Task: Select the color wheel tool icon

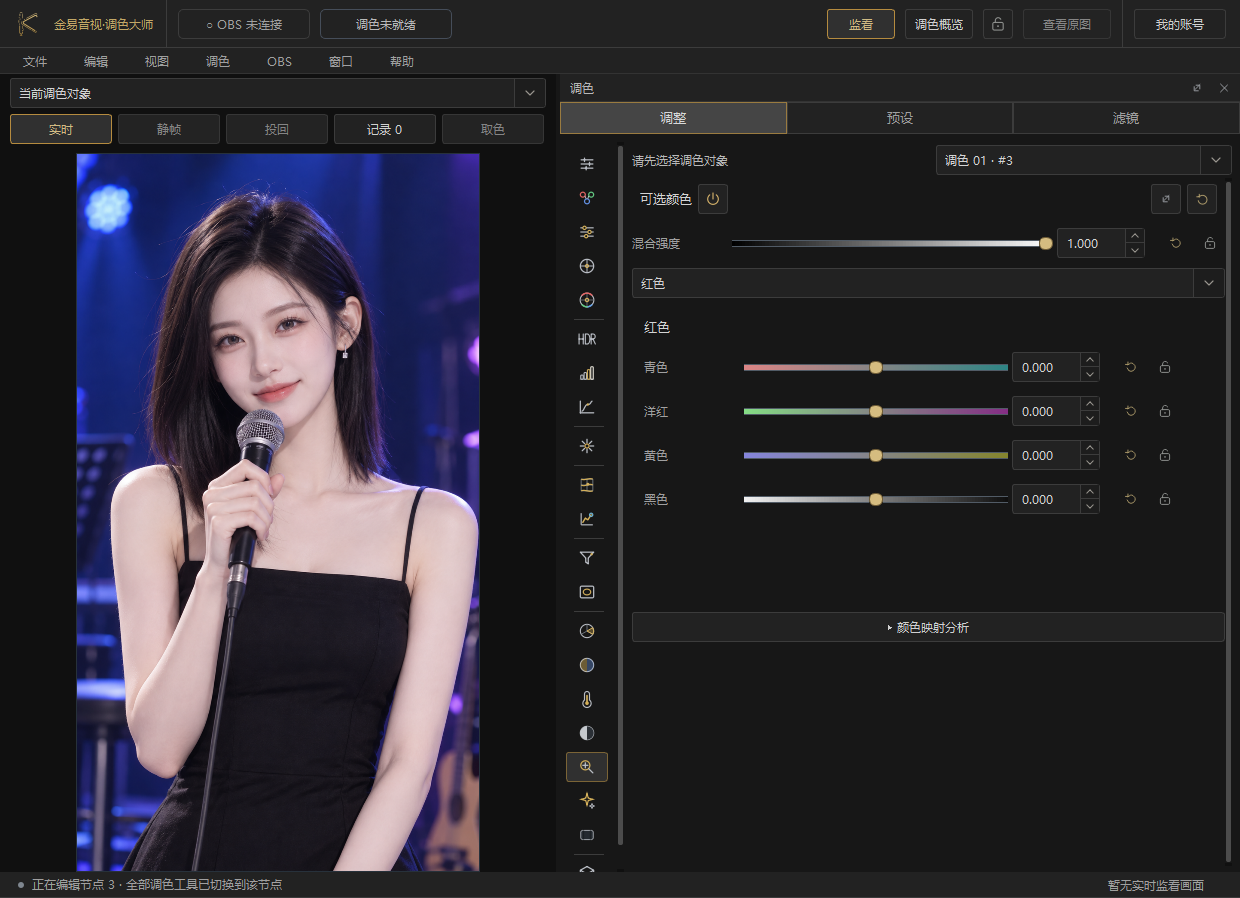Action: [x=587, y=299]
